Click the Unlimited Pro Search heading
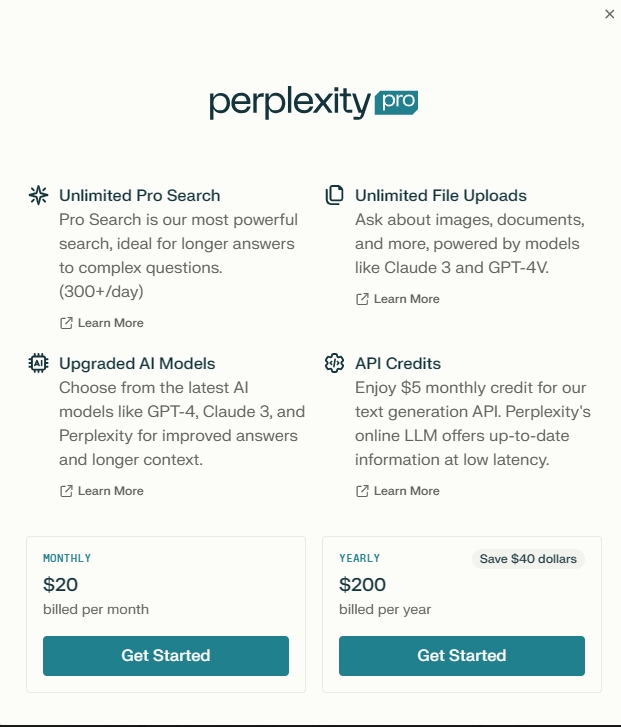This screenshot has height=727, width=621. coord(139,195)
